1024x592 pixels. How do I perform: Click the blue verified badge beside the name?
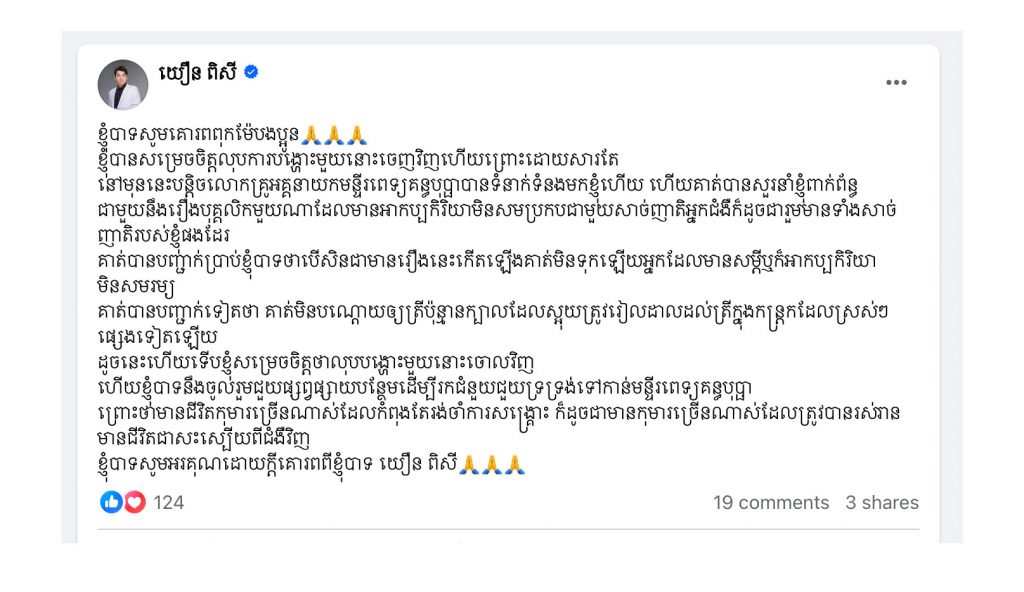(251, 72)
